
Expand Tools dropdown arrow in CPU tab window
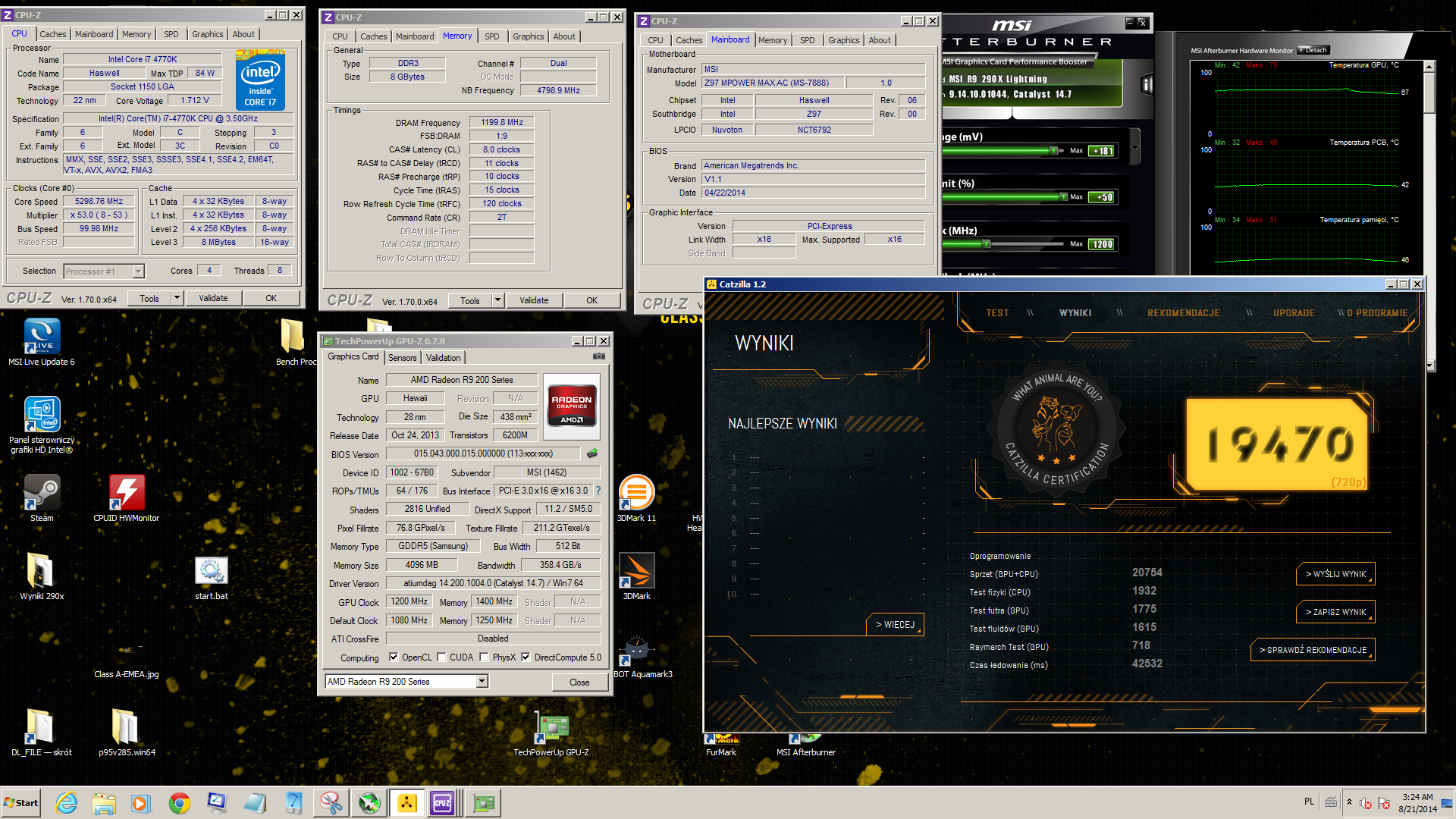(x=177, y=298)
